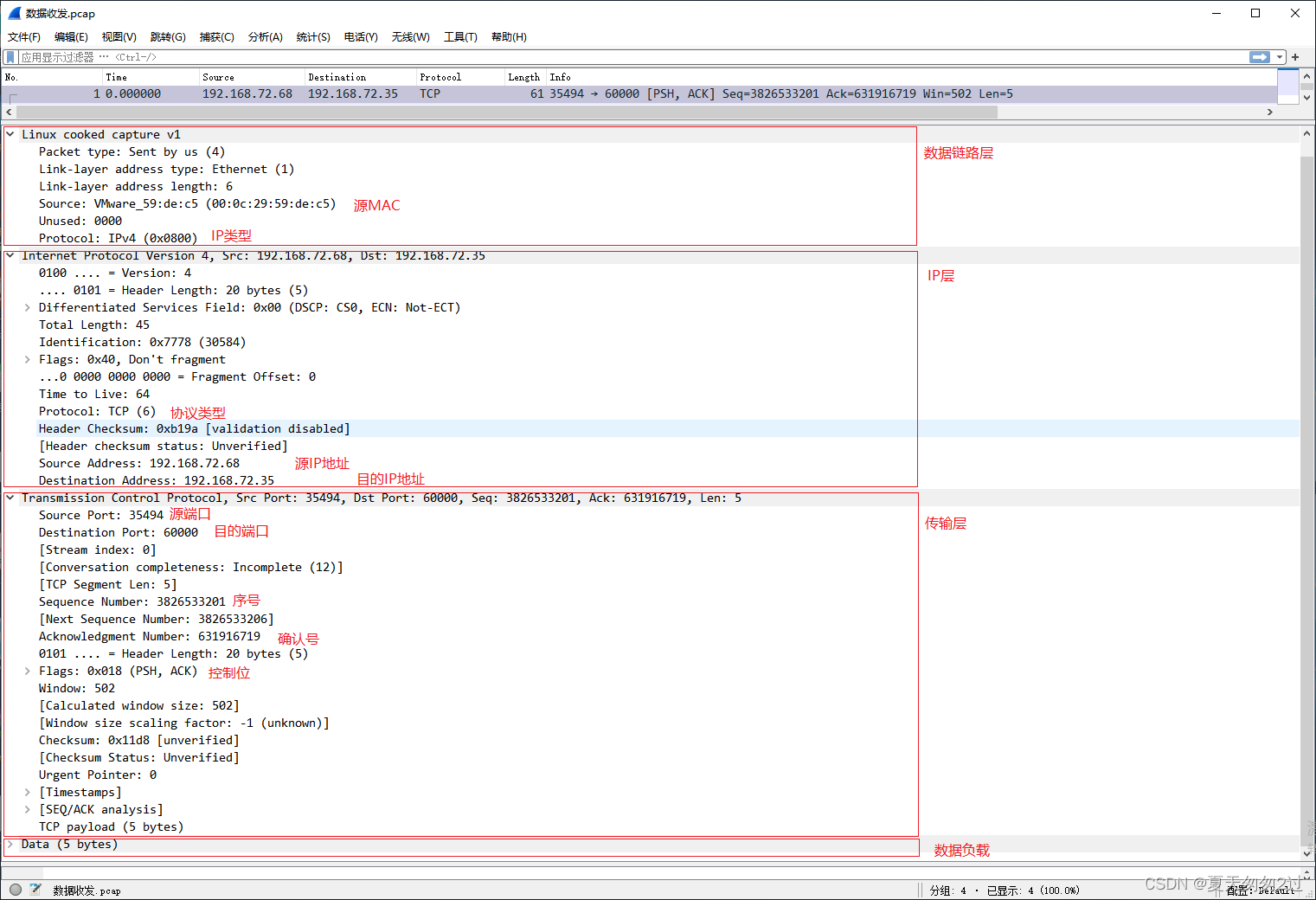The height and width of the screenshot is (900, 1316).
Task: Select packet 1 from 192.168.72.68
Action: 639,93
